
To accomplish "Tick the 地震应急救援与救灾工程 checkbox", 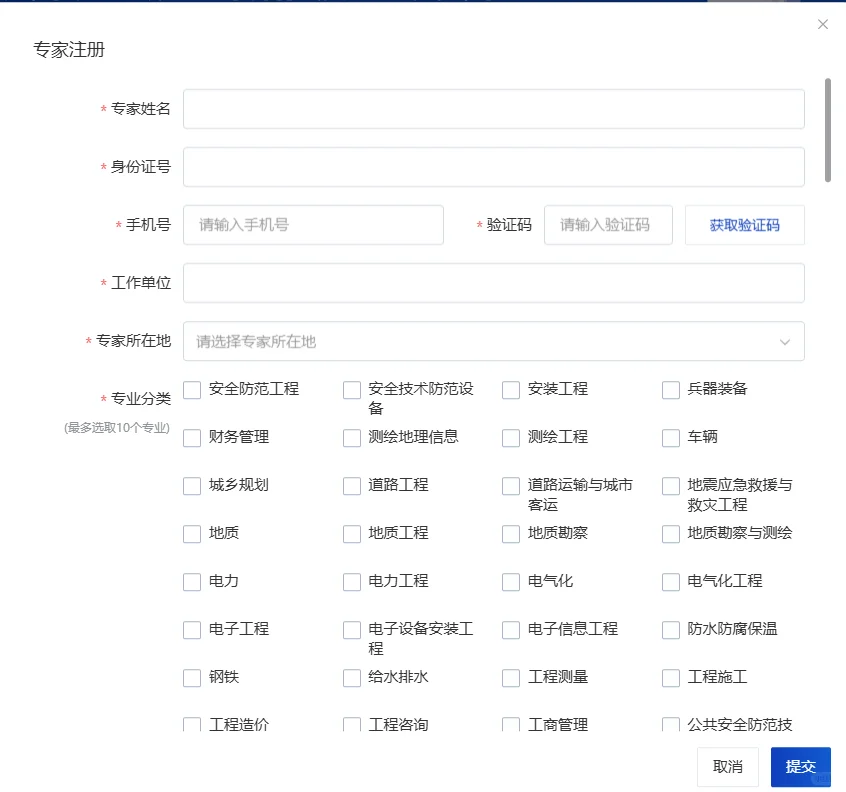I will click(x=670, y=486).
